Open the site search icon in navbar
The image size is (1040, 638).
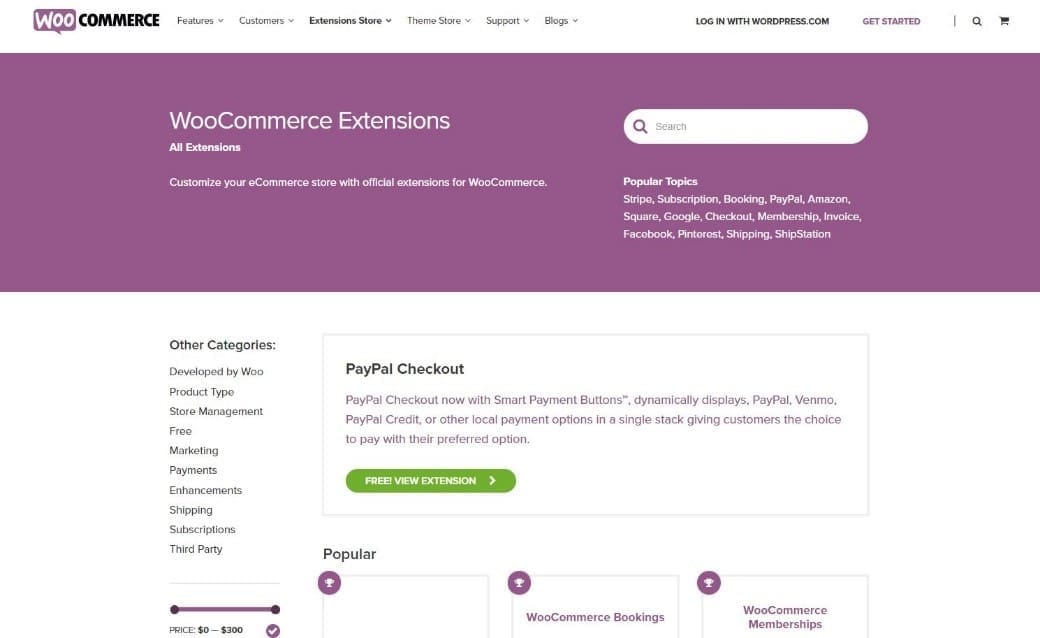pyautogui.click(x=977, y=20)
